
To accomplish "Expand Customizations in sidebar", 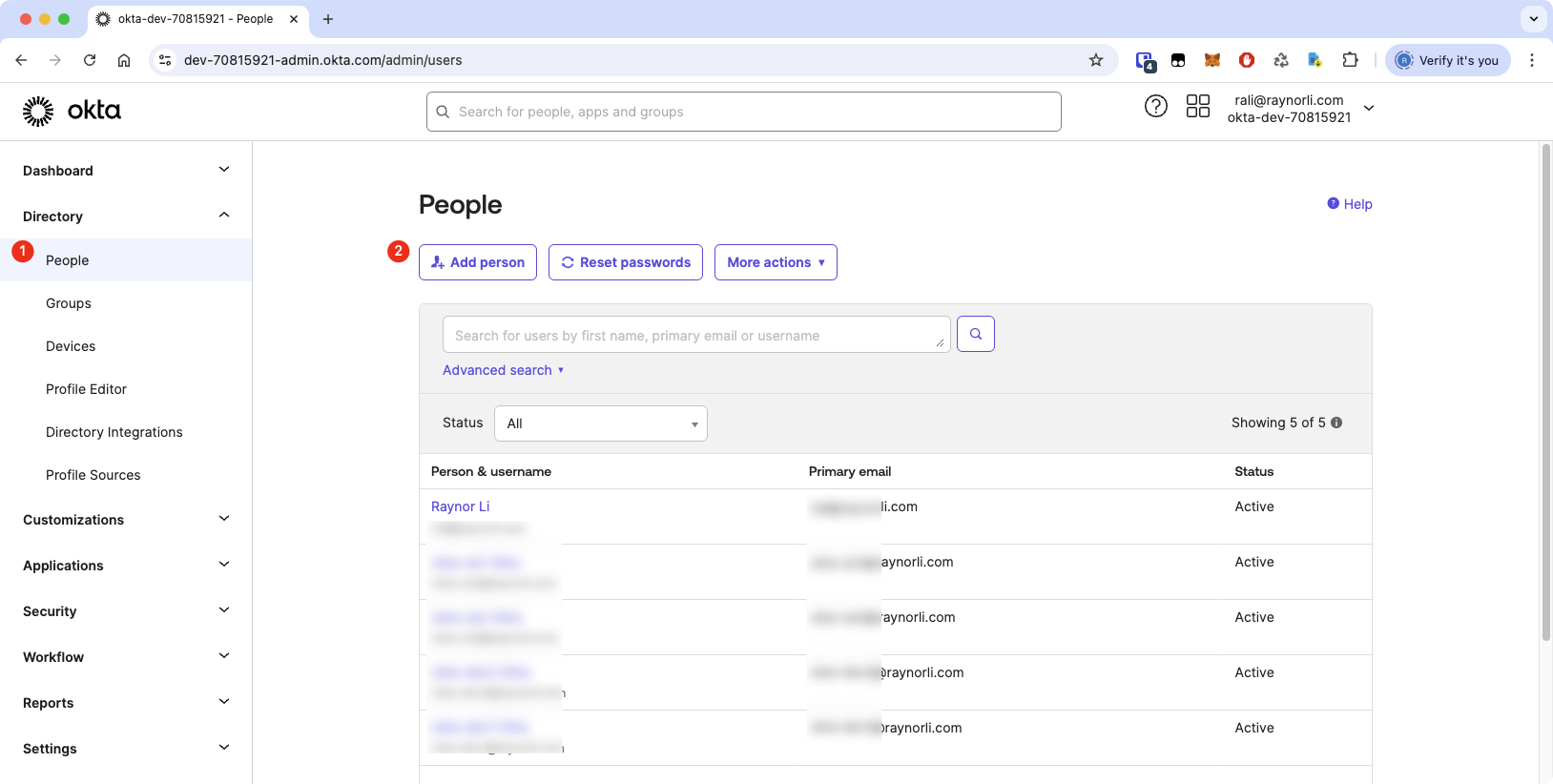I will [x=126, y=520].
